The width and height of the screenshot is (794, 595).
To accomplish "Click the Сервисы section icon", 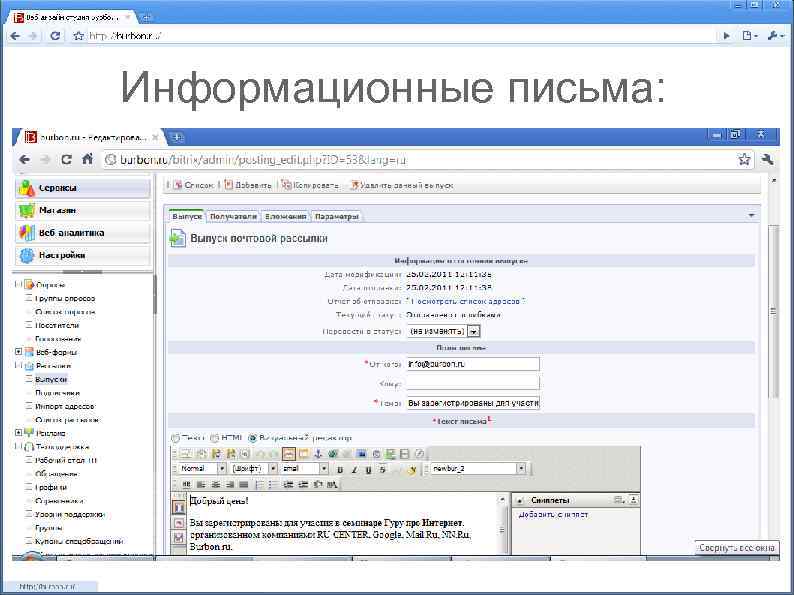I will pyautogui.click(x=26, y=188).
